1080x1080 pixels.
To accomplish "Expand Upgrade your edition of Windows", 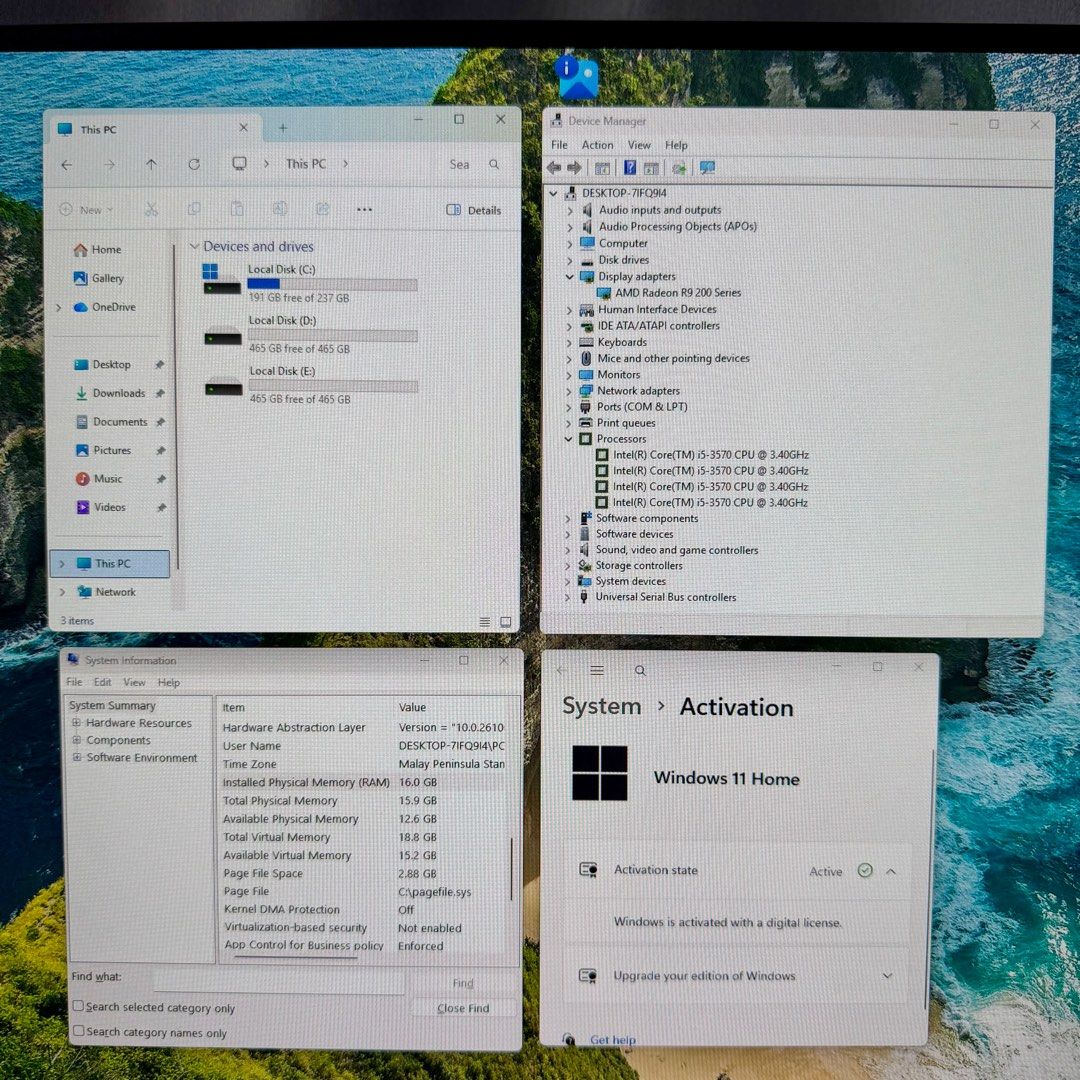I will coord(887,976).
